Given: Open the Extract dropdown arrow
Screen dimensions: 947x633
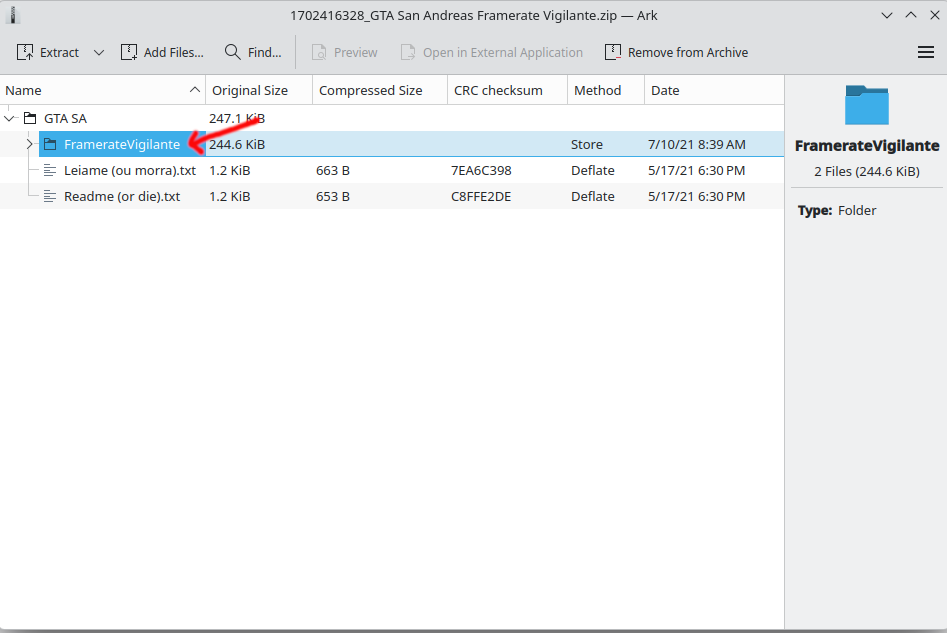Looking at the screenshot, I should point(98,53).
